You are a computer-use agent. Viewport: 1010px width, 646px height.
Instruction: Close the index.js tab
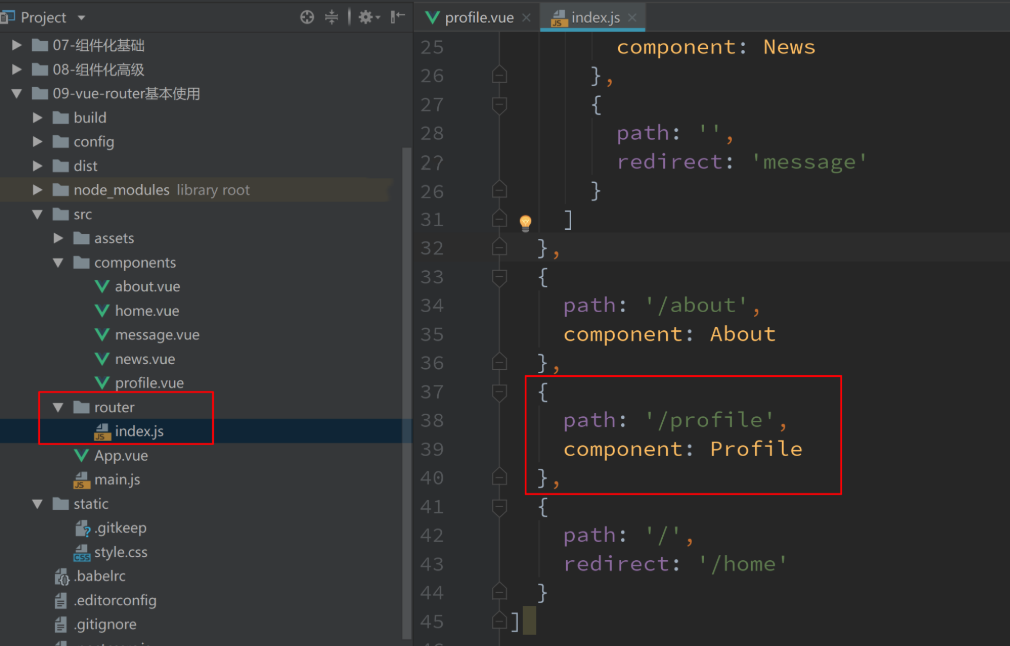point(633,17)
